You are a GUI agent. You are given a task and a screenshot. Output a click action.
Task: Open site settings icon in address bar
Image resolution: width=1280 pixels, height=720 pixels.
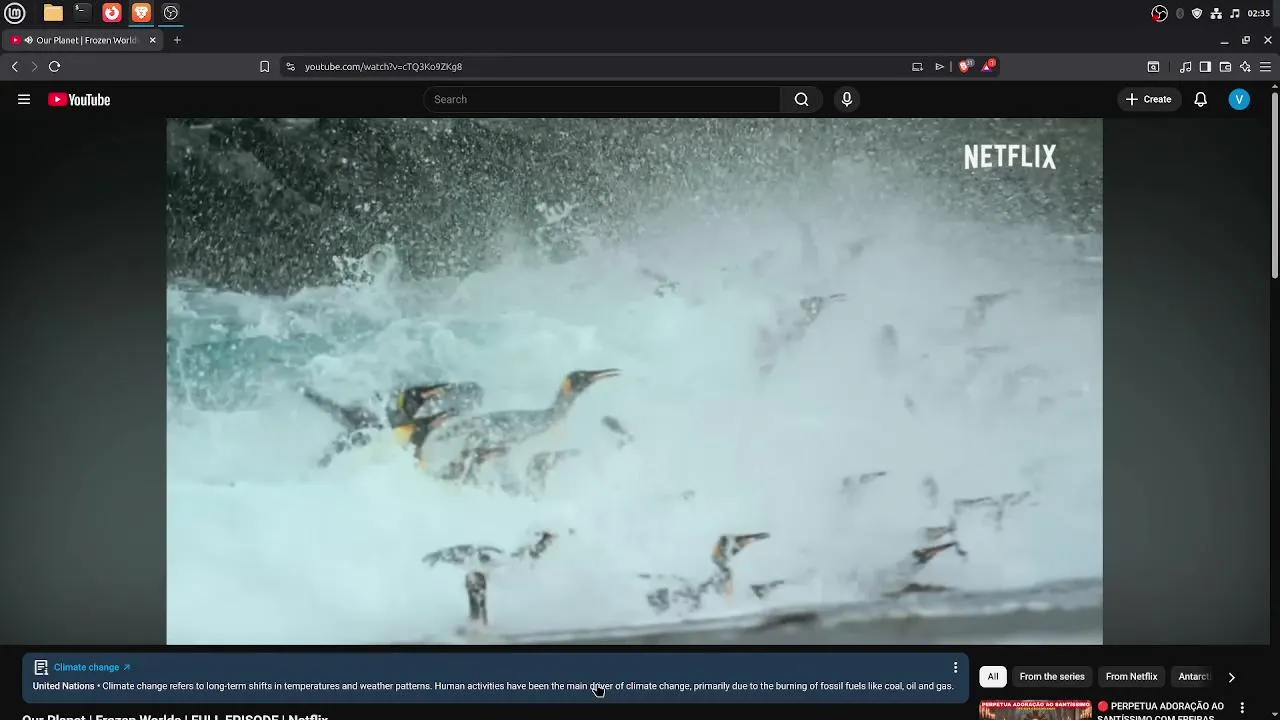point(290,67)
